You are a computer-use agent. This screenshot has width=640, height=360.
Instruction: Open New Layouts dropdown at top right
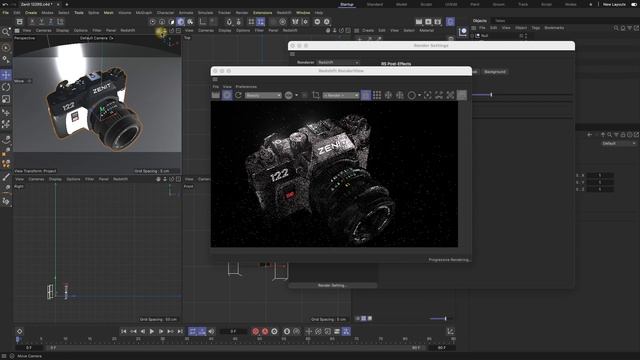pos(614,4)
